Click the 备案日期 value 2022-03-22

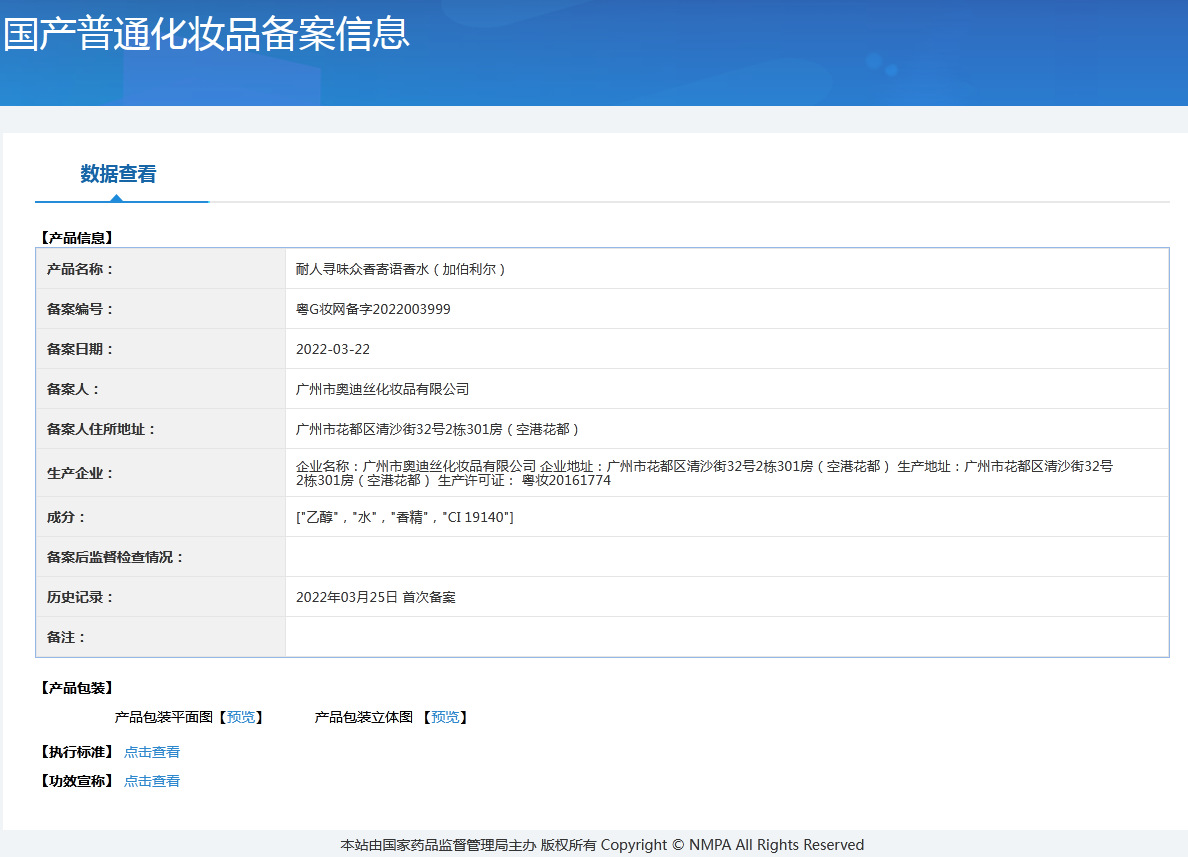[x=332, y=348]
